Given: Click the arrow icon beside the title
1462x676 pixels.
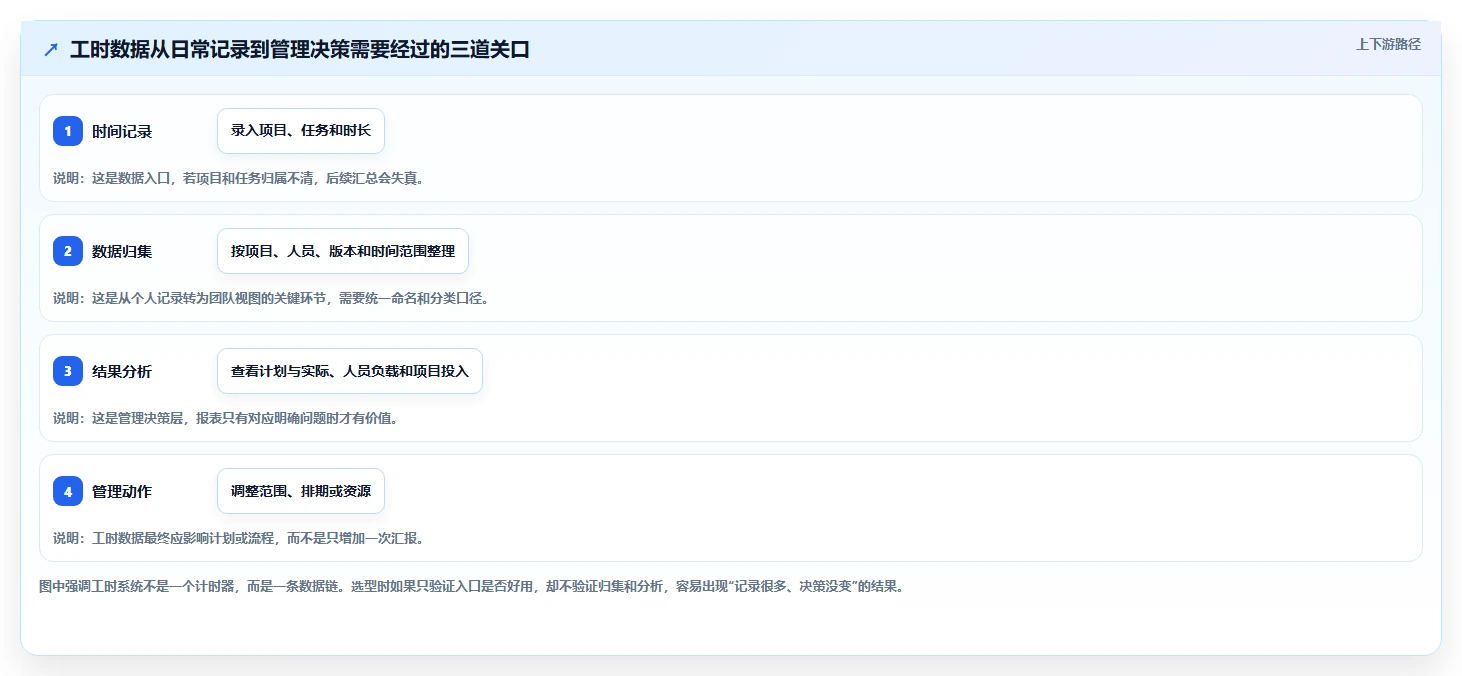Looking at the screenshot, I should (51, 49).
